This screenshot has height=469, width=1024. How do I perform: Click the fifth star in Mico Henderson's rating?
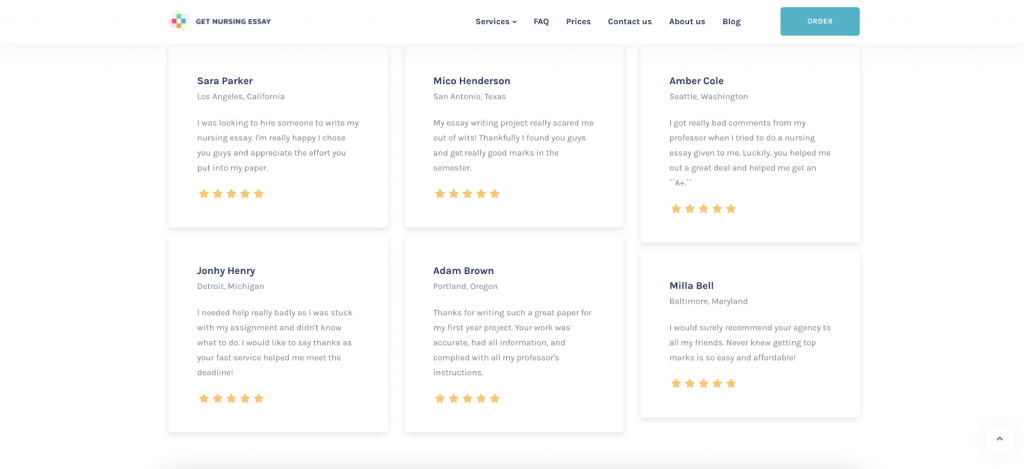click(494, 194)
